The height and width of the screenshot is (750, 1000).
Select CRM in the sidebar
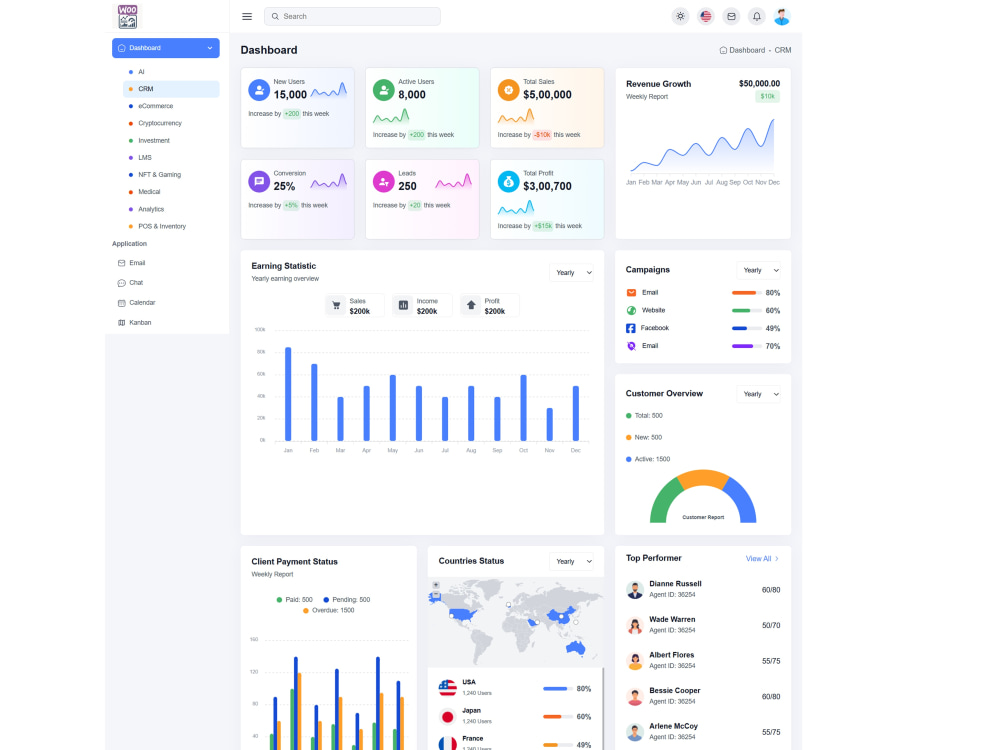pyautogui.click(x=171, y=89)
